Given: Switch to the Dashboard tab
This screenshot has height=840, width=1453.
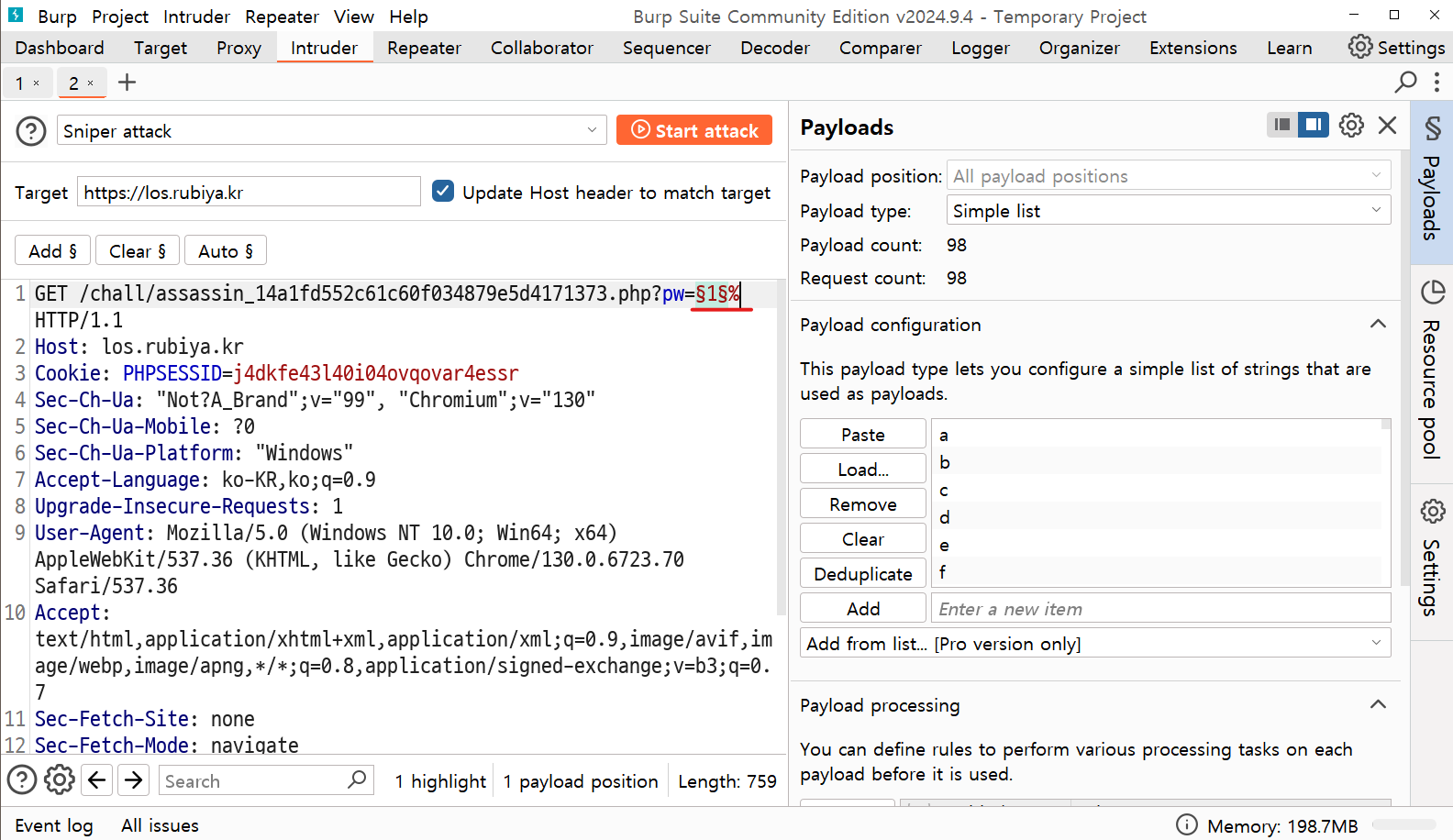Looking at the screenshot, I should [60, 48].
